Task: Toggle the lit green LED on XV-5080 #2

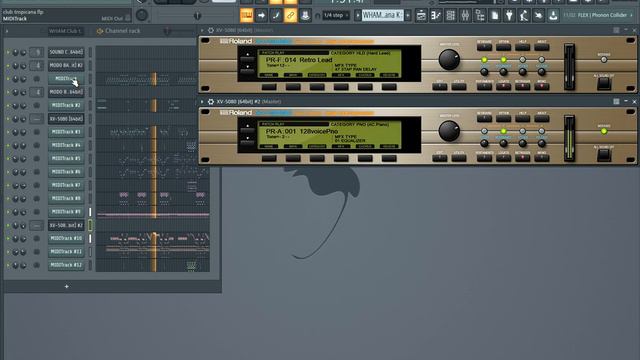Action: pos(503,131)
